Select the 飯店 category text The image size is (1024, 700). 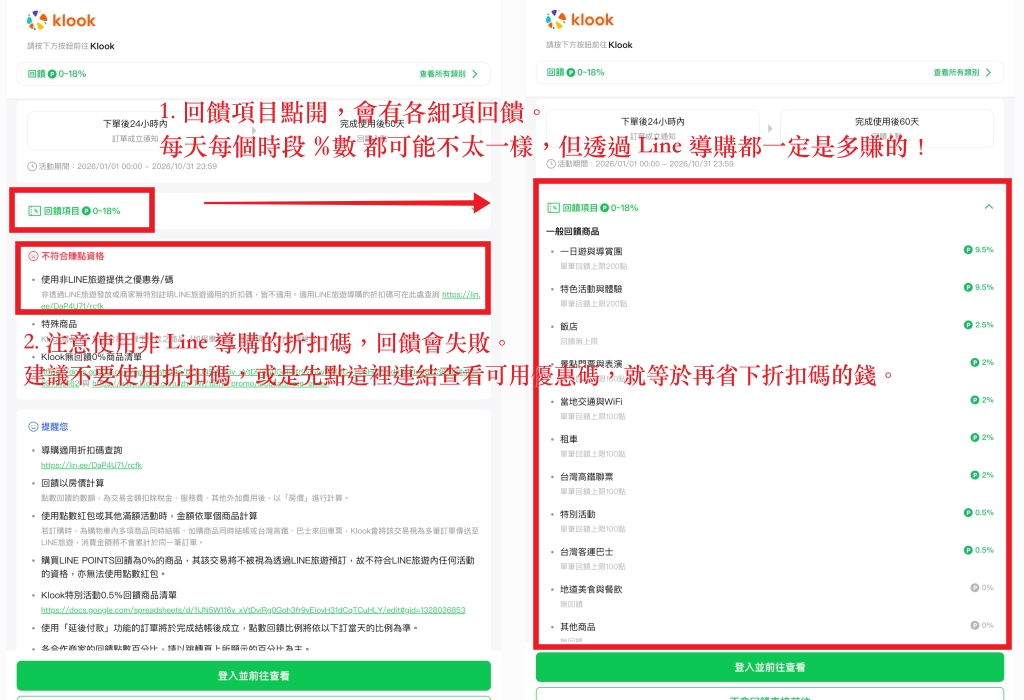[569, 326]
